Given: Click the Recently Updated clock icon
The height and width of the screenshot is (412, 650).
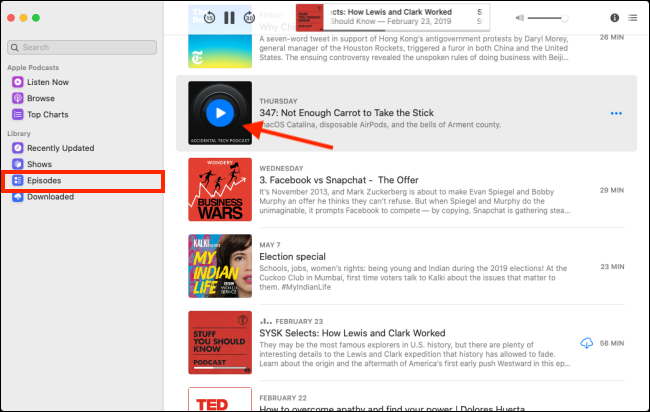Looking at the screenshot, I should pyautogui.click(x=17, y=148).
